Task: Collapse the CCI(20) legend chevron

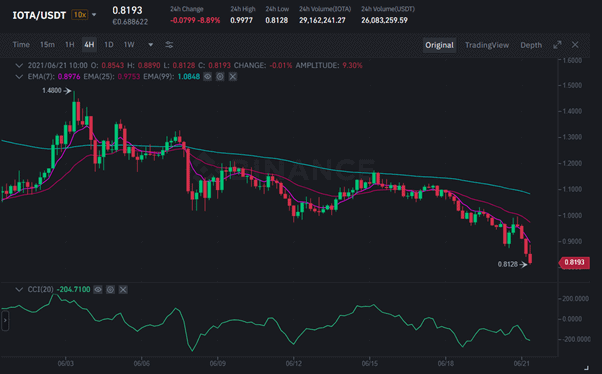Action: tap(19, 290)
